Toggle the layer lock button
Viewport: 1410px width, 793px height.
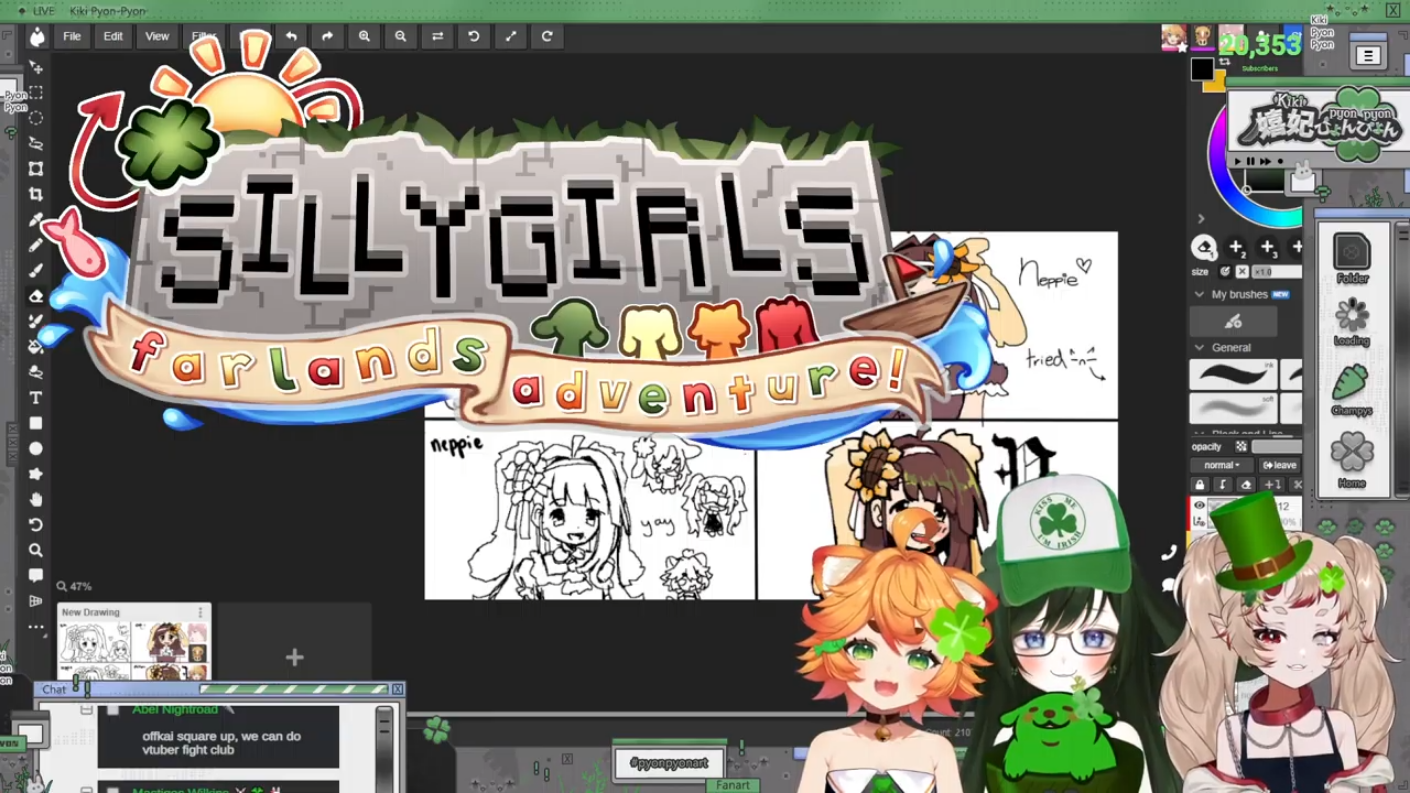tap(1199, 485)
